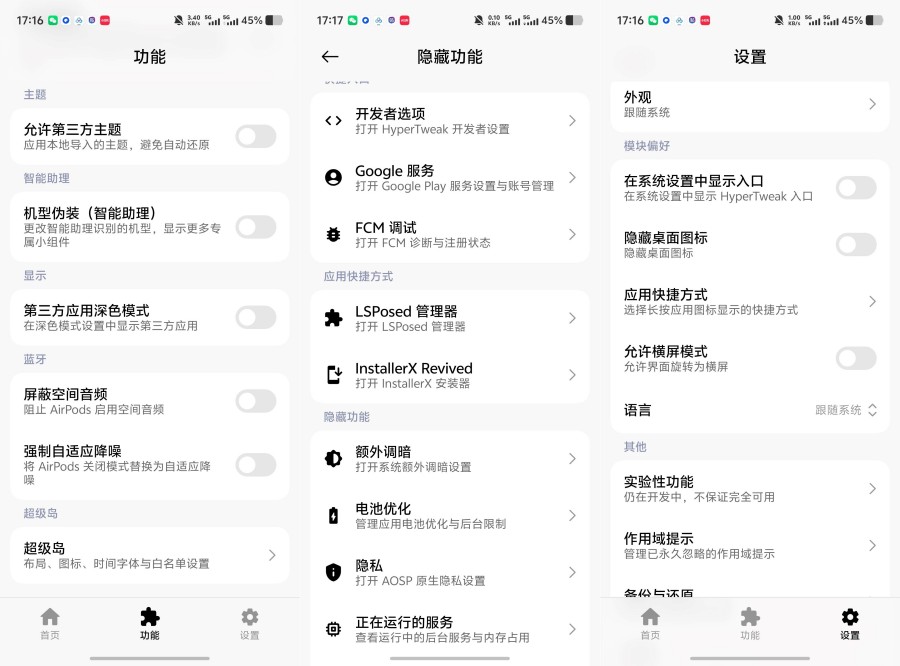Viewport: 900px width, 666px height.
Task: Enable 隐藏桌面图标 switch
Action: tap(856, 245)
